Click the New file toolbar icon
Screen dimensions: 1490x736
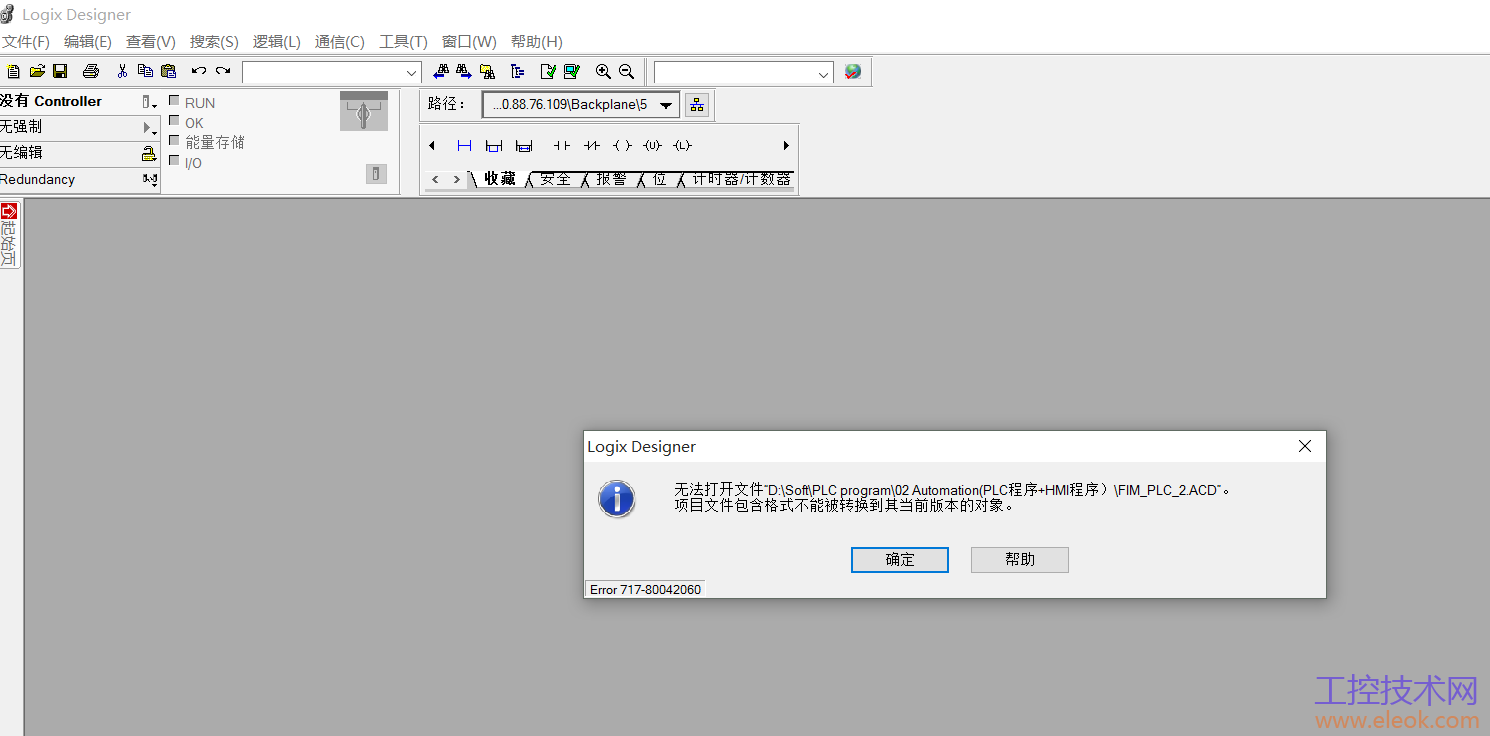point(13,71)
